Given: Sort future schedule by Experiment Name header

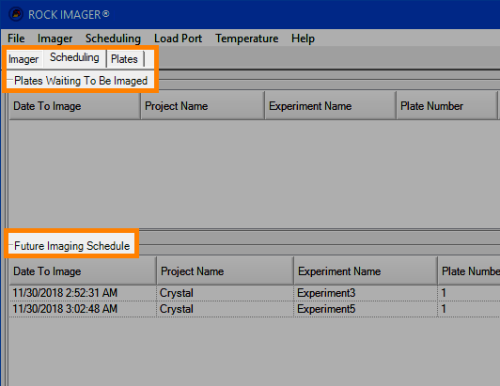Looking at the screenshot, I should click(x=365, y=271).
